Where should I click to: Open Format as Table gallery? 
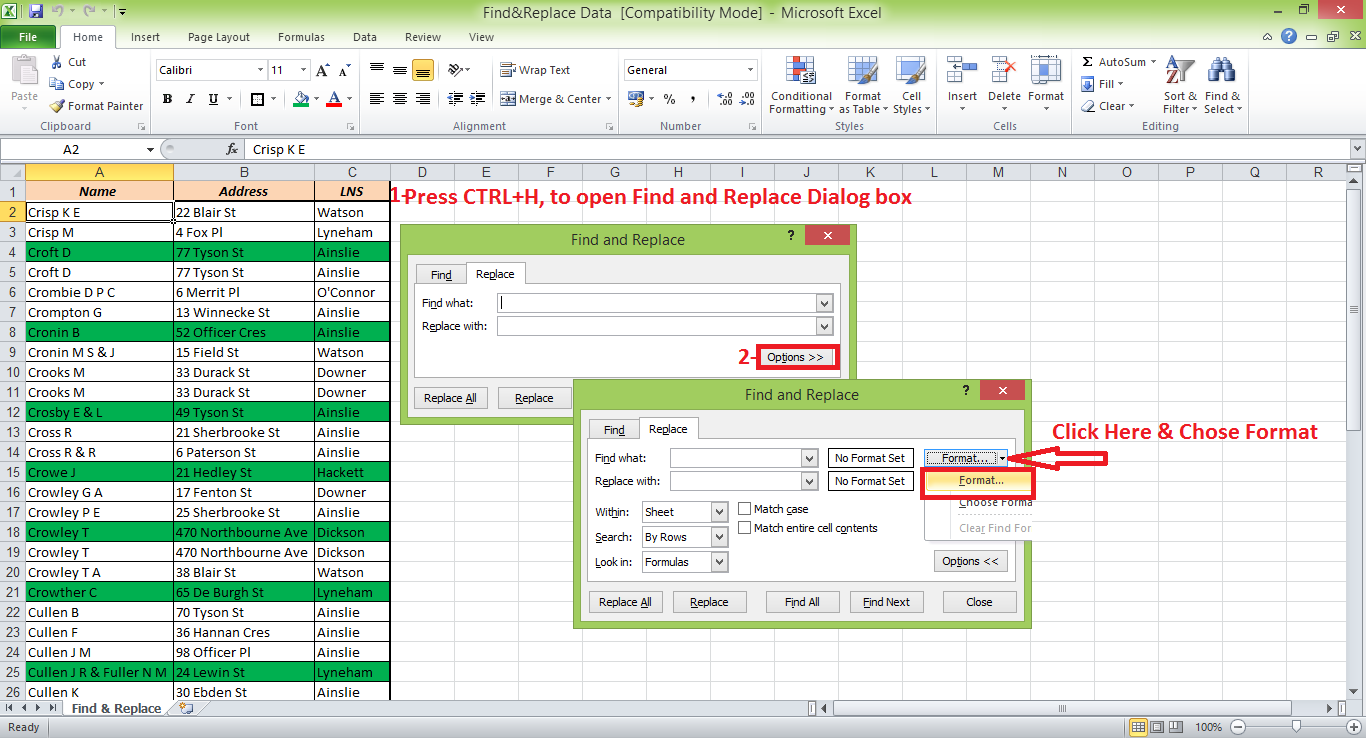coord(863,85)
